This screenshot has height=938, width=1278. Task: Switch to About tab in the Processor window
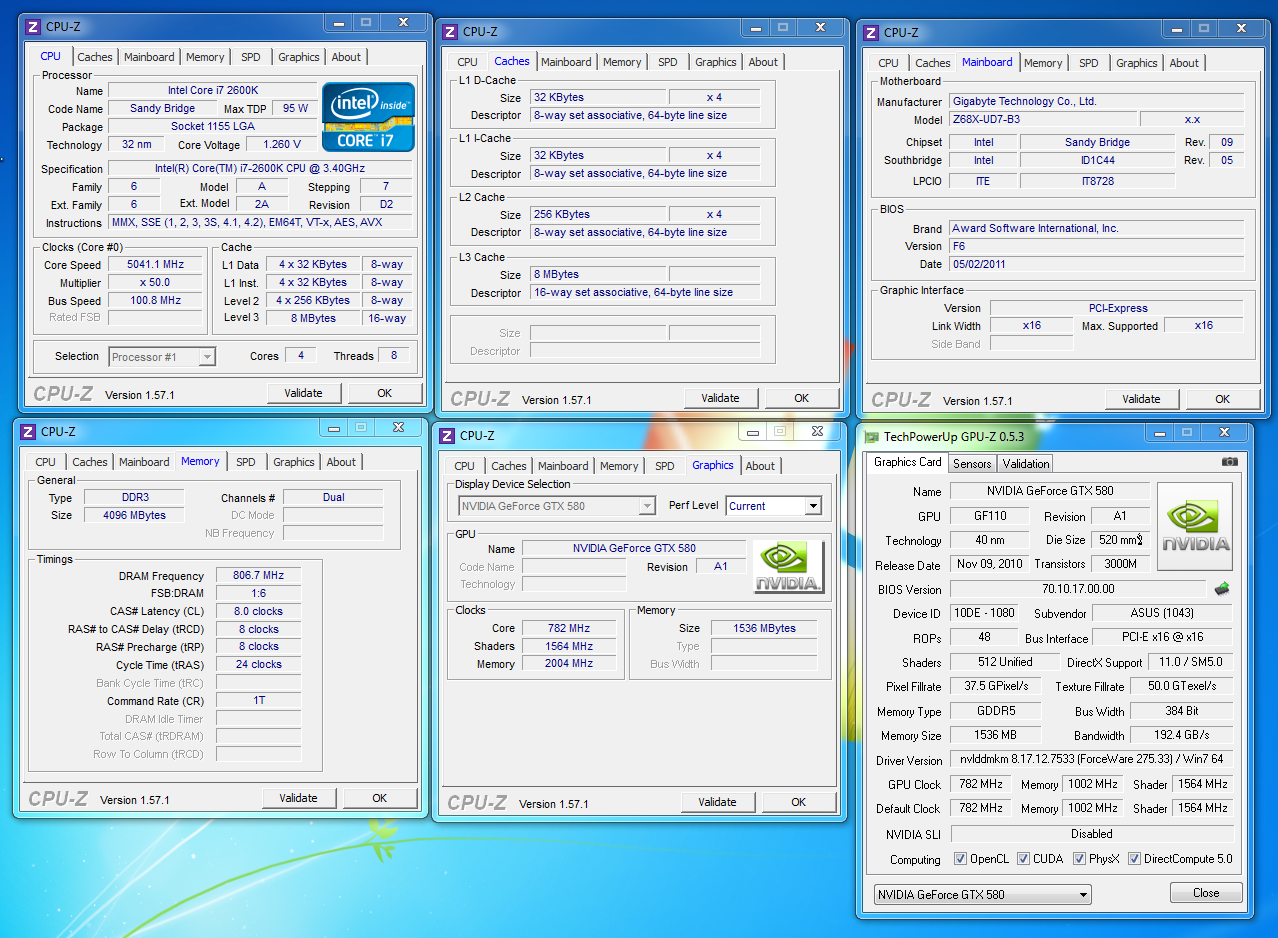pos(346,57)
